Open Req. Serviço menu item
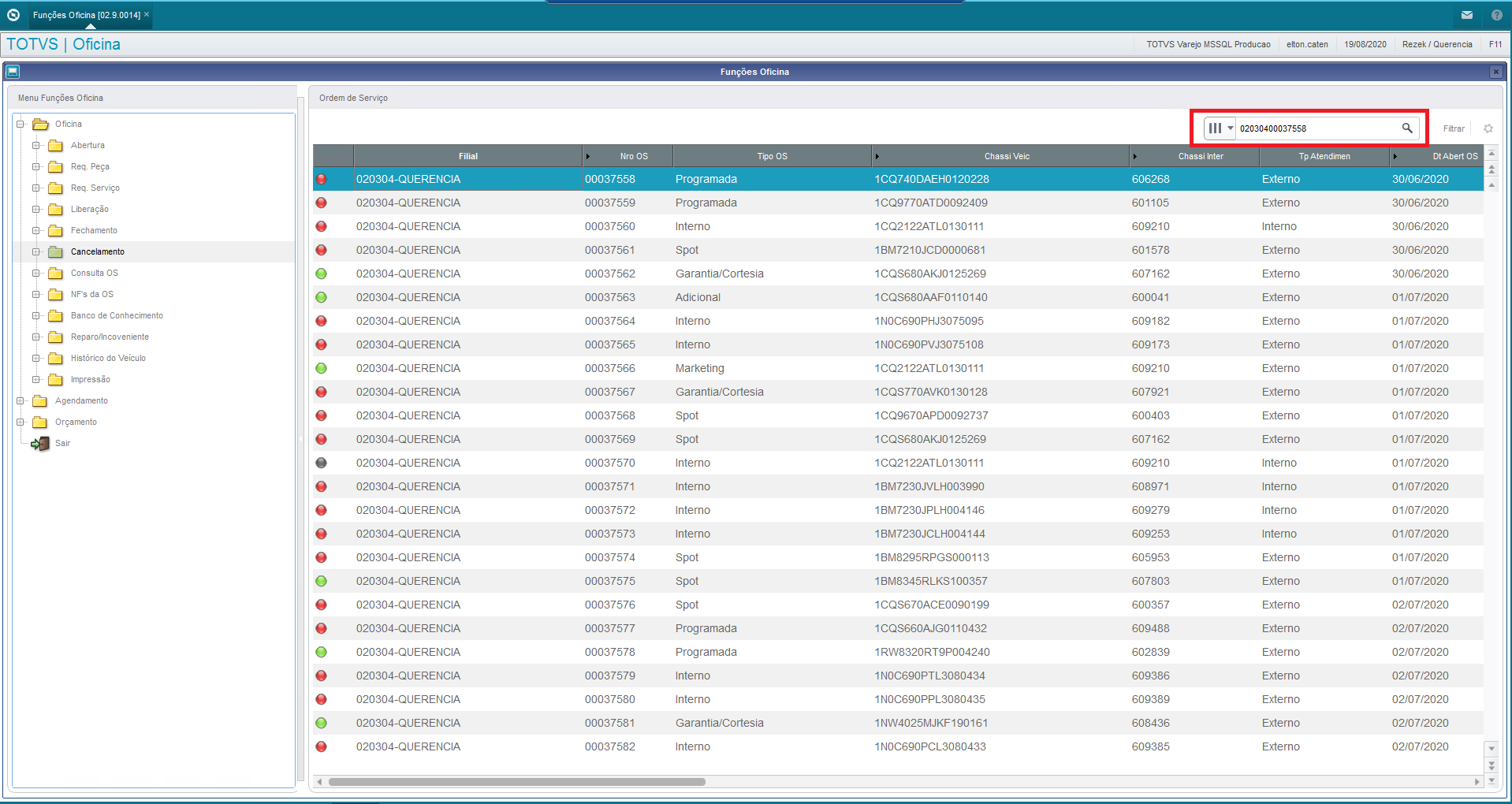Viewport: 1512px width, 804px height. click(x=95, y=188)
